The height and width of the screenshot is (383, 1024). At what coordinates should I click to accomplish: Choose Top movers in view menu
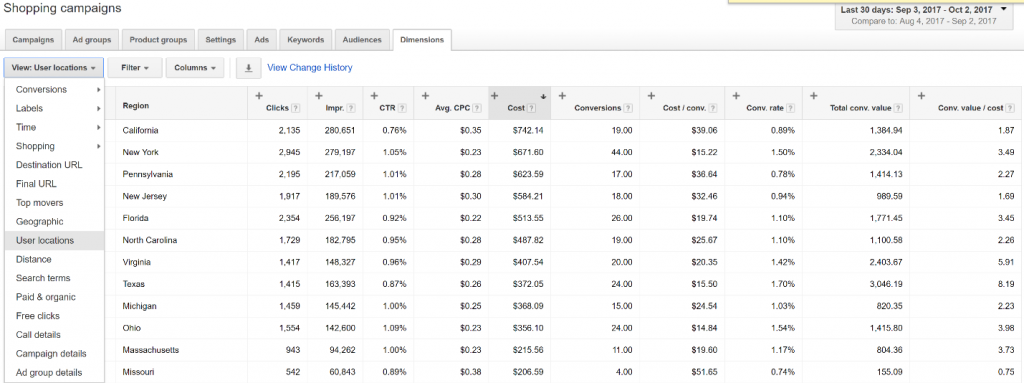coord(54,203)
